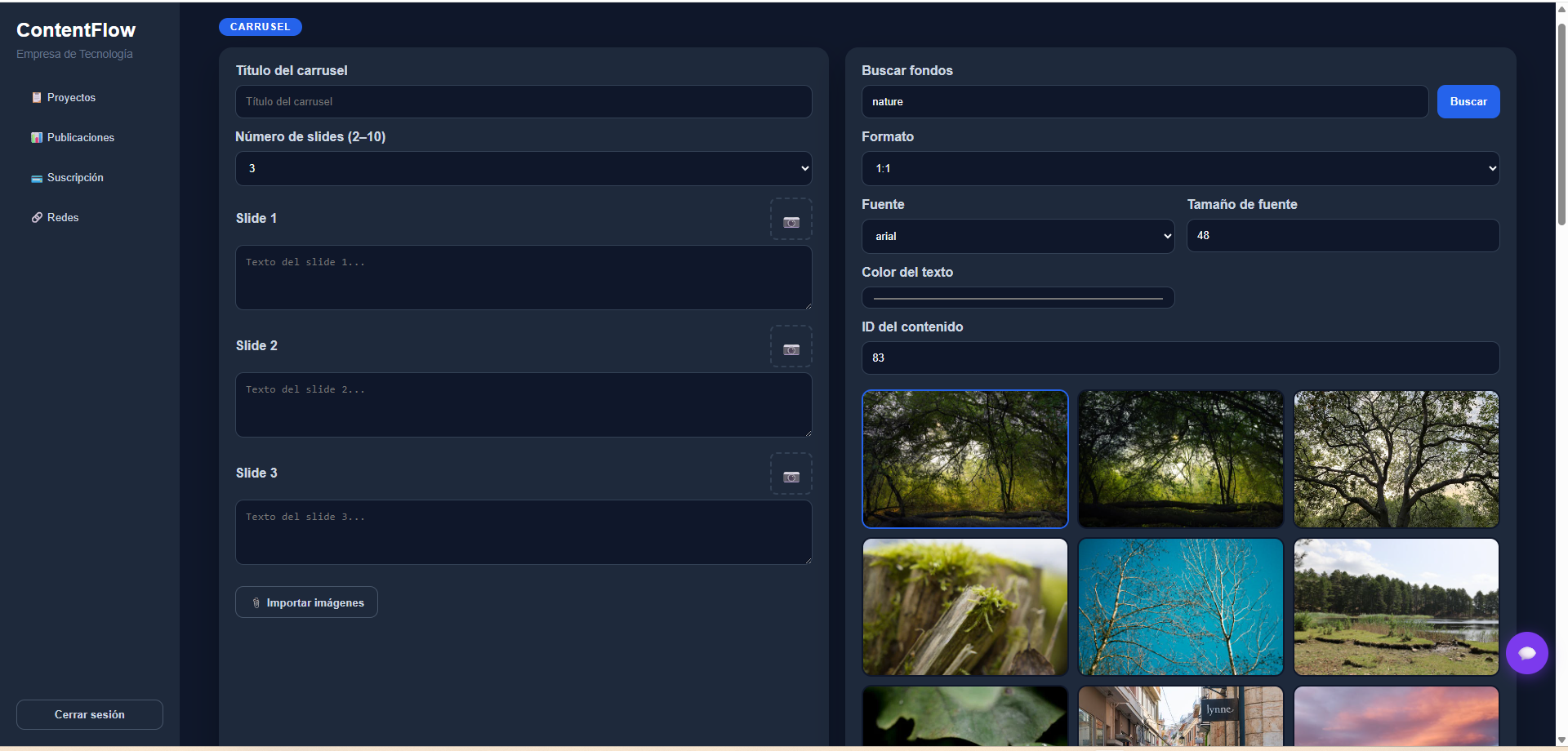Click the Suscripción card icon

pyautogui.click(x=37, y=178)
